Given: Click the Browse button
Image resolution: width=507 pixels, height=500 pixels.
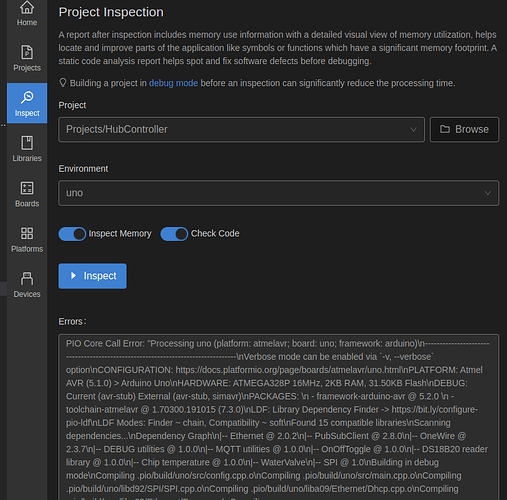Looking at the screenshot, I should click(x=464, y=129).
